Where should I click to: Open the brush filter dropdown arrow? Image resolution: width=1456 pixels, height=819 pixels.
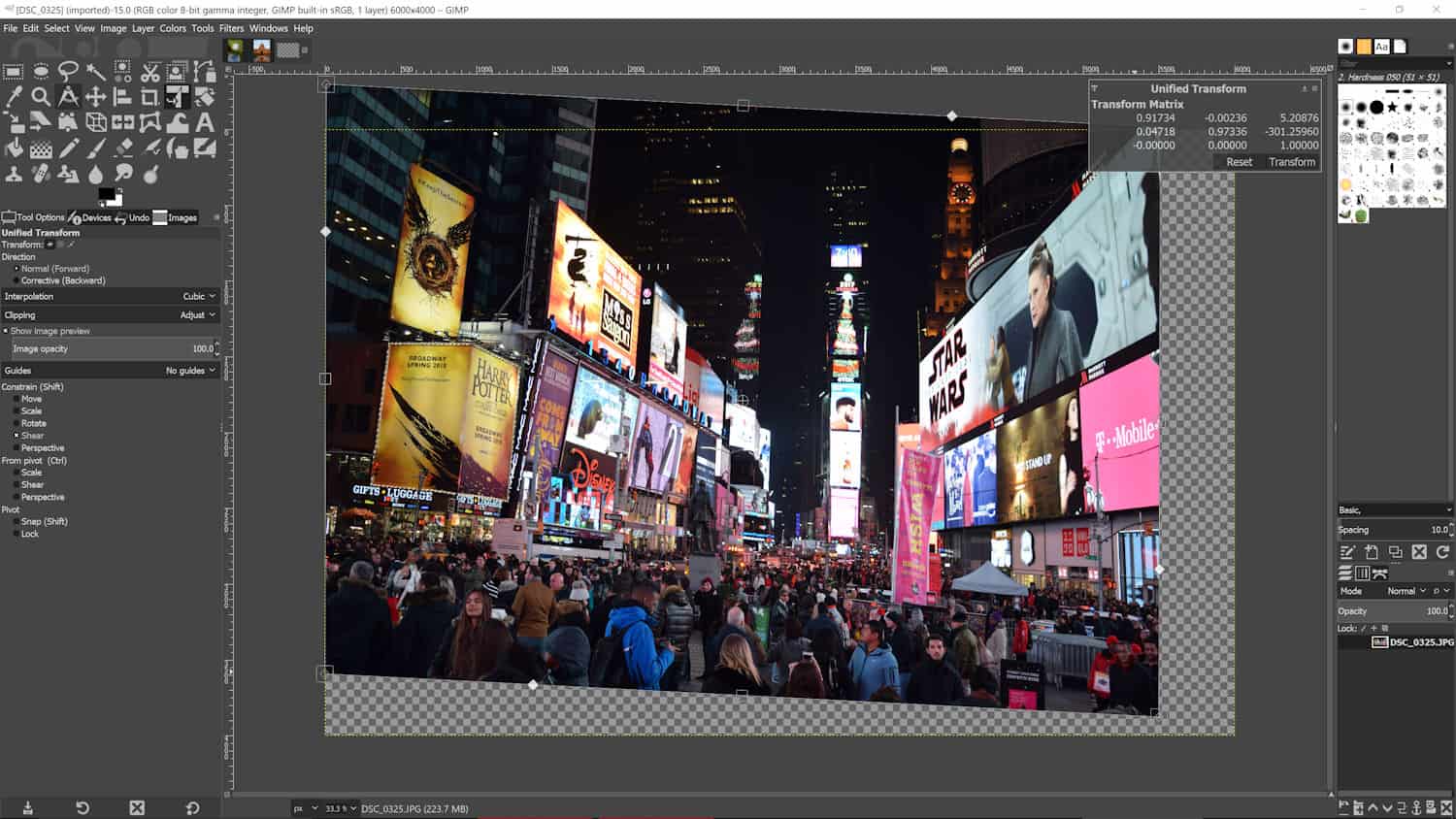pyautogui.click(x=1449, y=63)
